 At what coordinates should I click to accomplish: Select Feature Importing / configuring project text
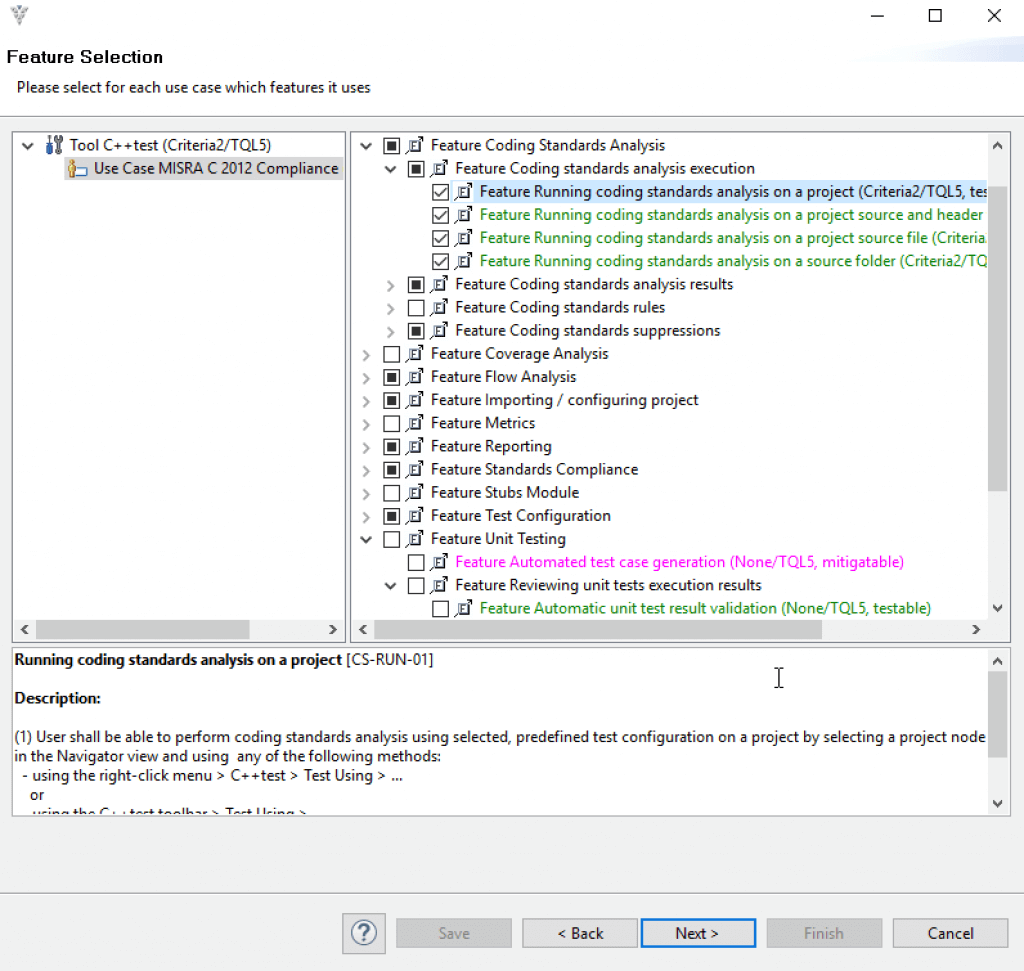click(x=564, y=400)
